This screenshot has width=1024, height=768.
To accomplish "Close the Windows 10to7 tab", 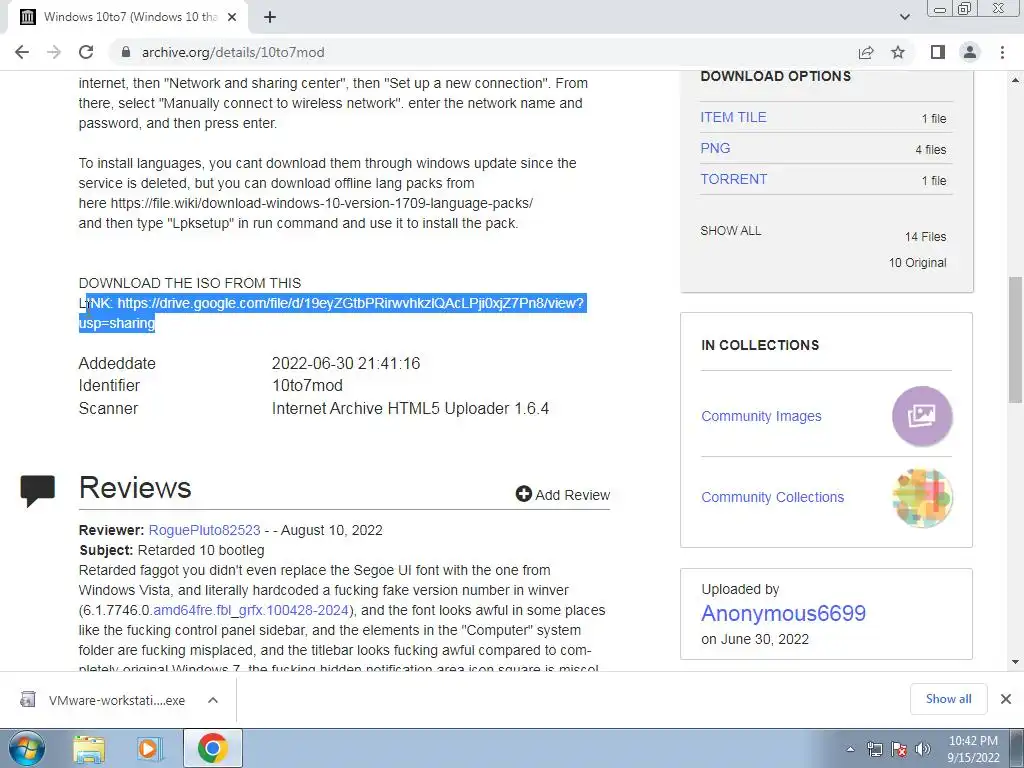I will tap(232, 17).
